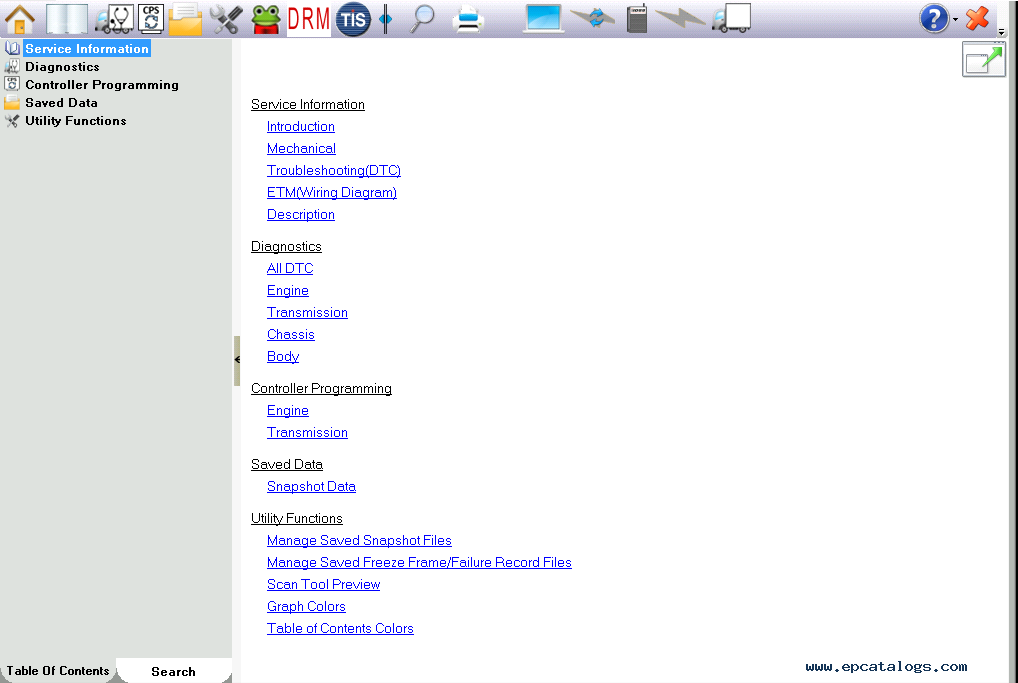This screenshot has width=1018, height=683.
Task: Open the Troubleshooting(DTC) link
Action: tap(334, 171)
